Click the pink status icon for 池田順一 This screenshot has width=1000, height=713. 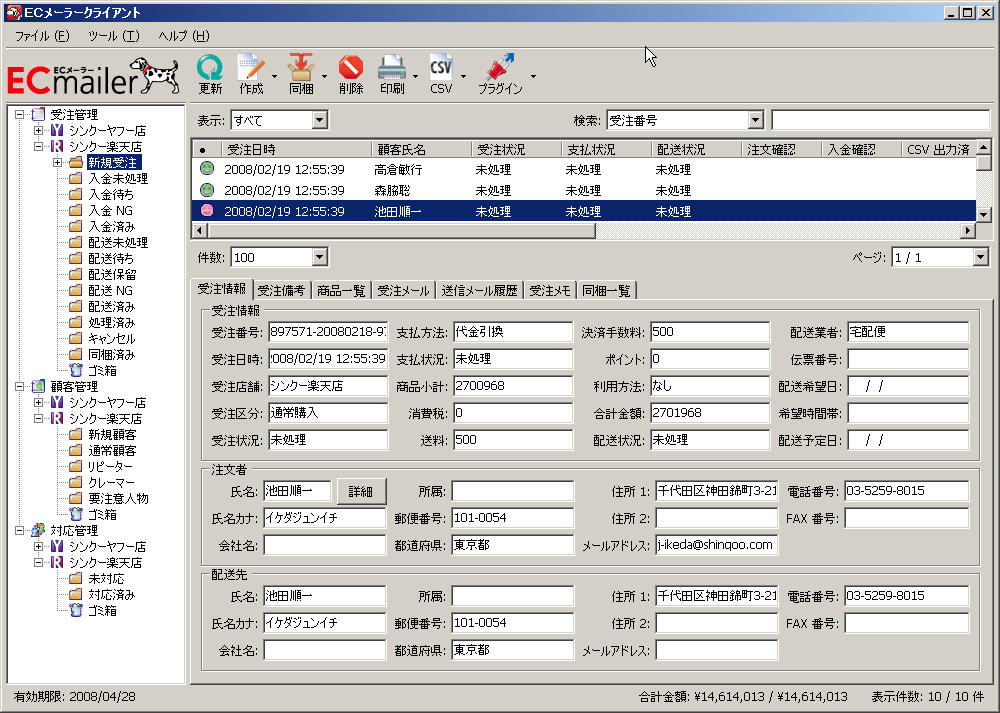coord(207,210)
